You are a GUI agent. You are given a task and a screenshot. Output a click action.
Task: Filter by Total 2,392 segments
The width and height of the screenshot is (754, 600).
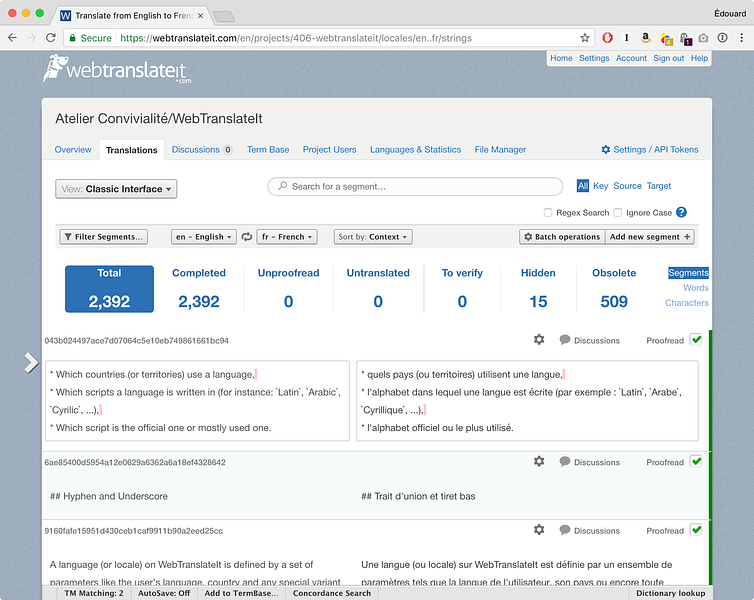point(109,289)
